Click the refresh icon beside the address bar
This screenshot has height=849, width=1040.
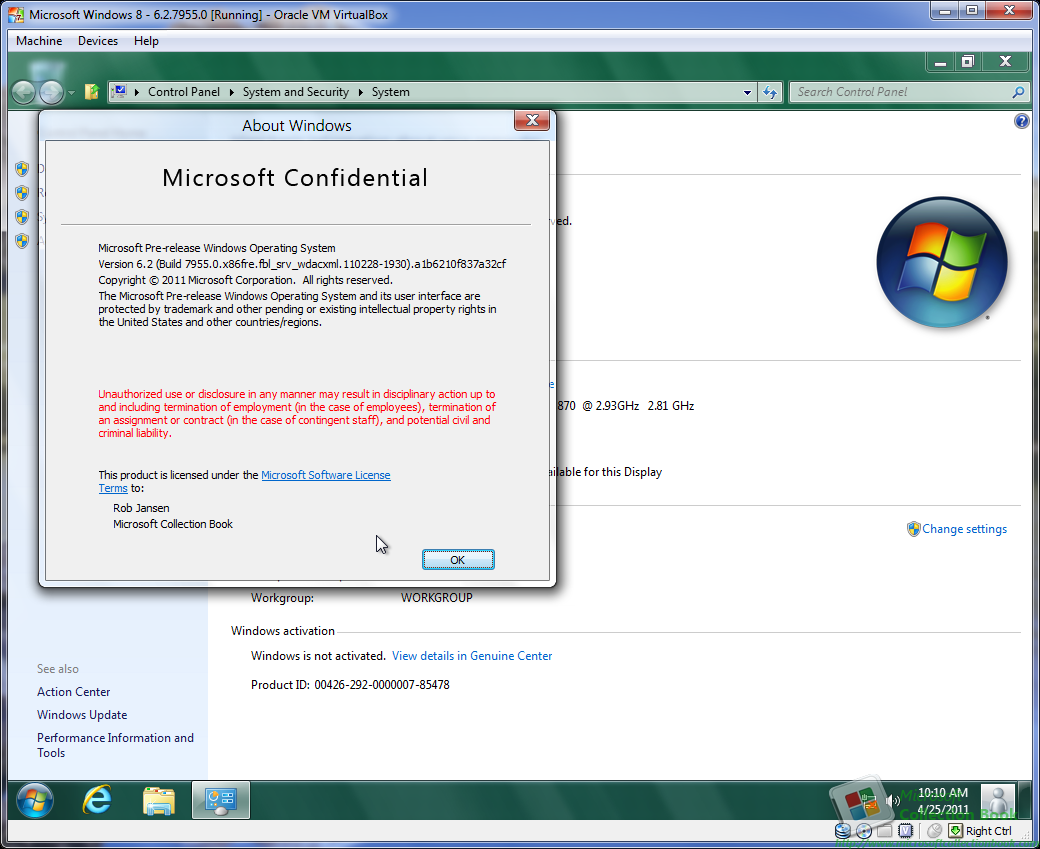770,91
